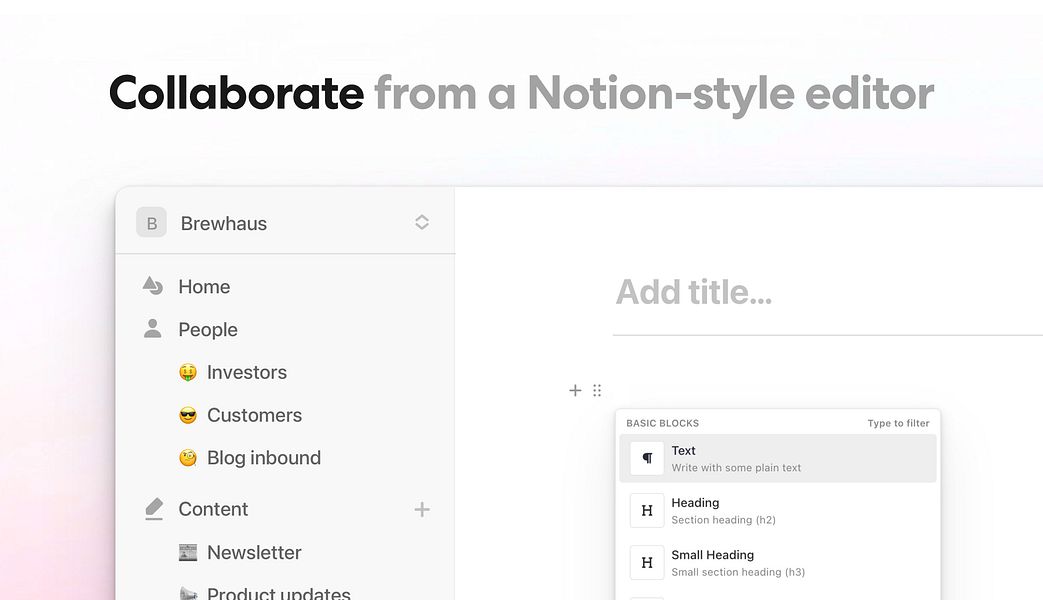Screen dimensions: 1043x600
Task: Click the BASIC BLOCKS section label
Action: (663, 423)
